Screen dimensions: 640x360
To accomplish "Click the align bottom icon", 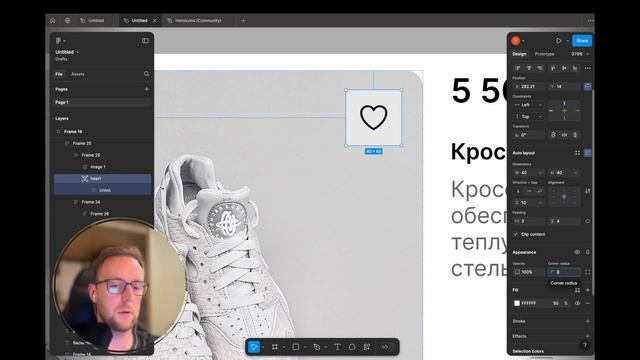I will pos(575,68).
